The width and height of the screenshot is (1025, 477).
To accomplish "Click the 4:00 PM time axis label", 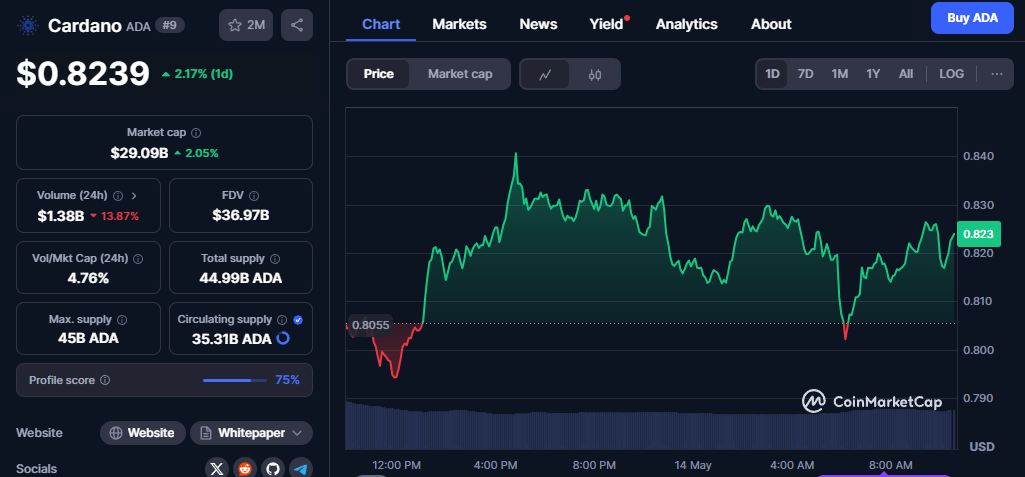I will 495,465.
